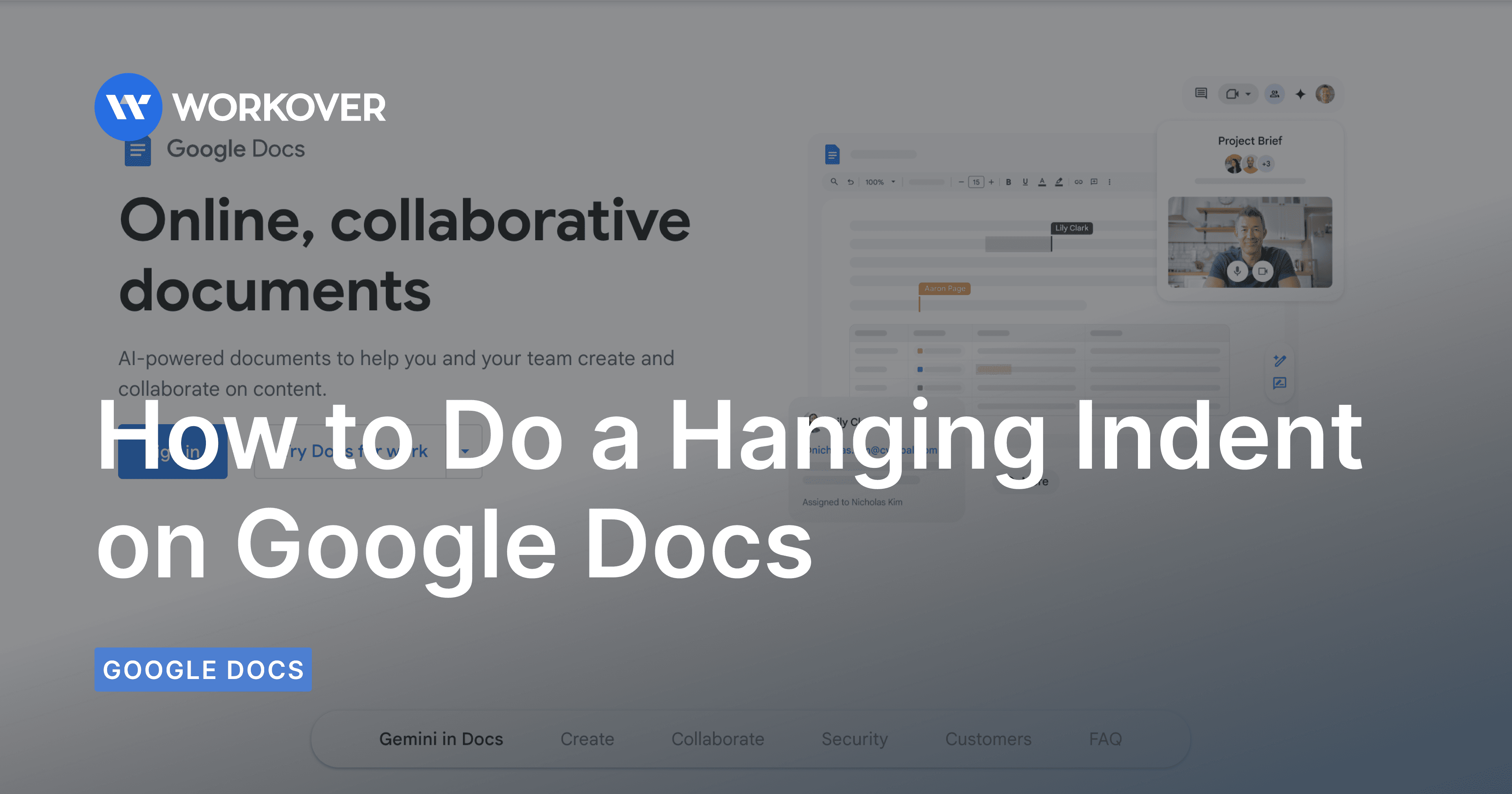
Task: Click the Lily Clark cursor label
Action: click(1072, 228)
